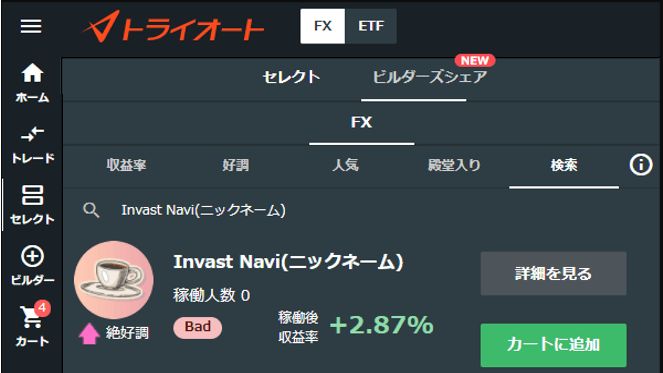Image resolution: width=663 pixels, height=373 pixels.
Task: Click the search magnifier icon
Action: (x=91, y=210)
